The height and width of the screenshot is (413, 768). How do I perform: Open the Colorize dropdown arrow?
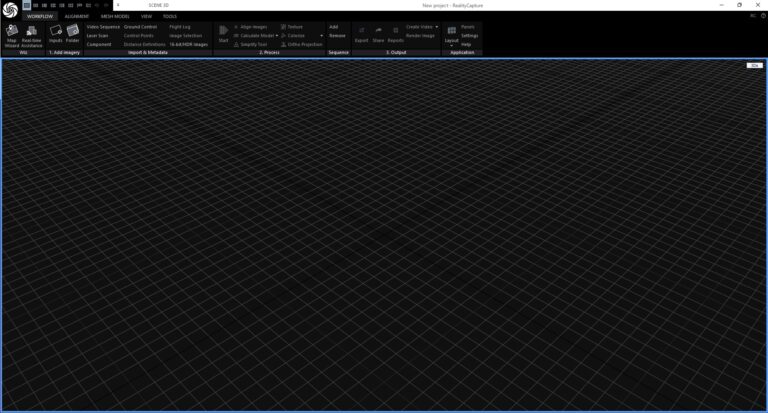321,36
